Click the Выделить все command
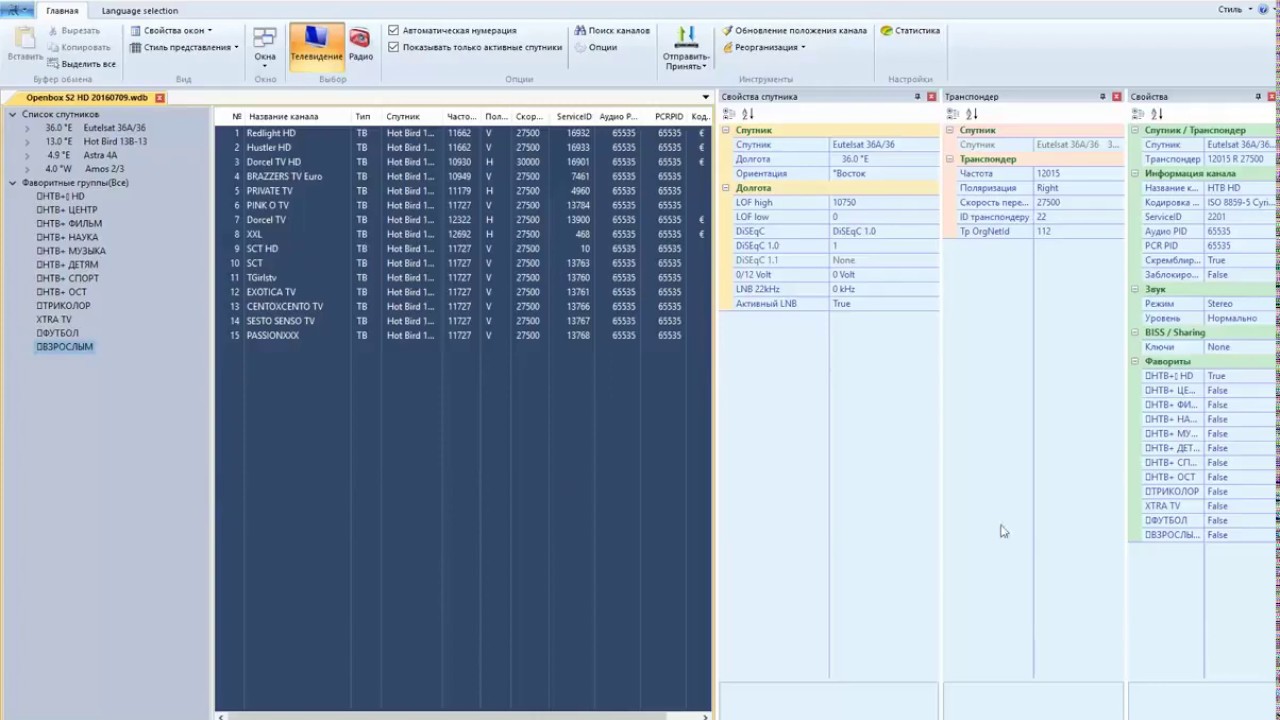 pos(81,64)
